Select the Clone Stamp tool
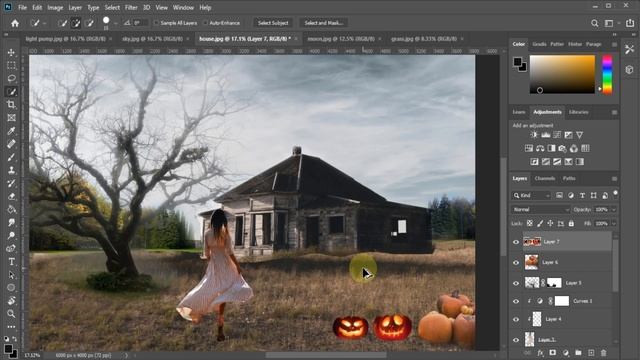640x360 pixels. pyautogui.click(x=11, y=170)
